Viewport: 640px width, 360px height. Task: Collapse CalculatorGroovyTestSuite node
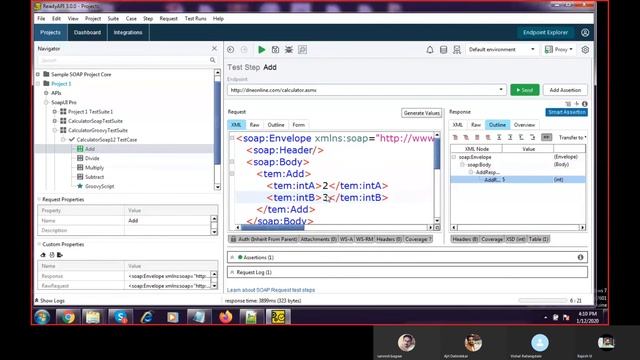[x=55, y=130]
